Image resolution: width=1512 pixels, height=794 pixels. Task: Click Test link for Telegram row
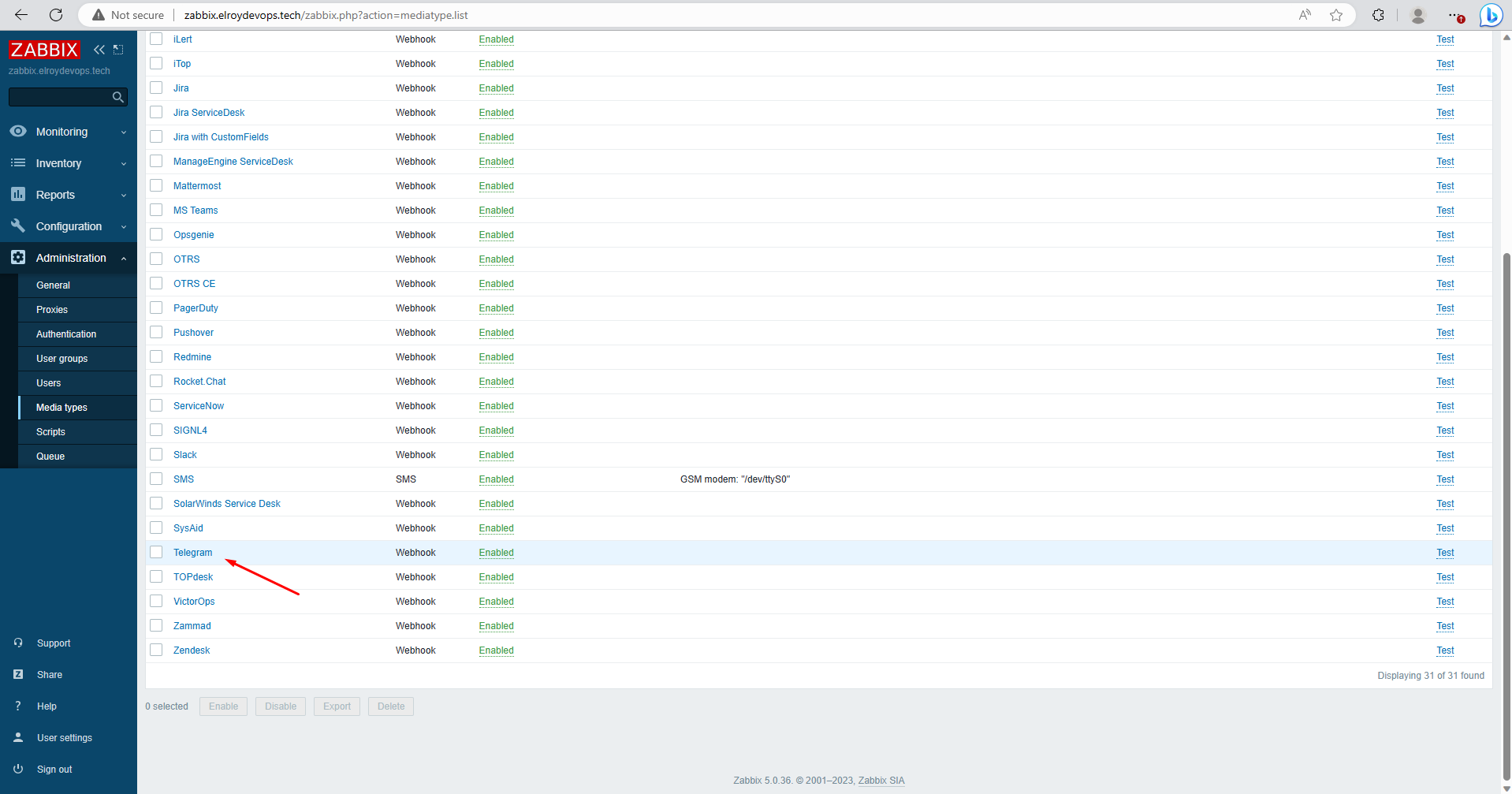1445,553
